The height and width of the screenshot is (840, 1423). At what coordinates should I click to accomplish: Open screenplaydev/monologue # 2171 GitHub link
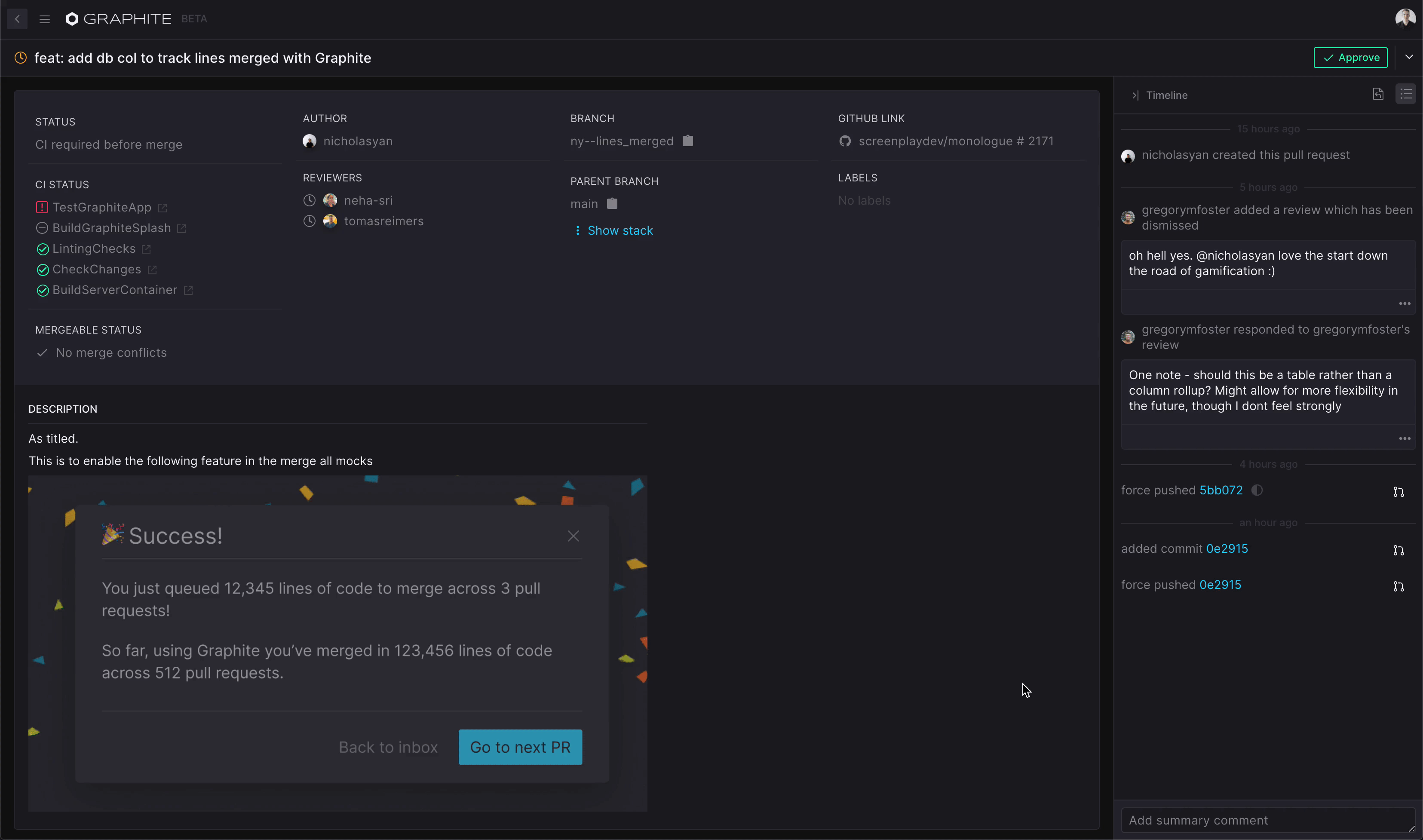[955, 141]
